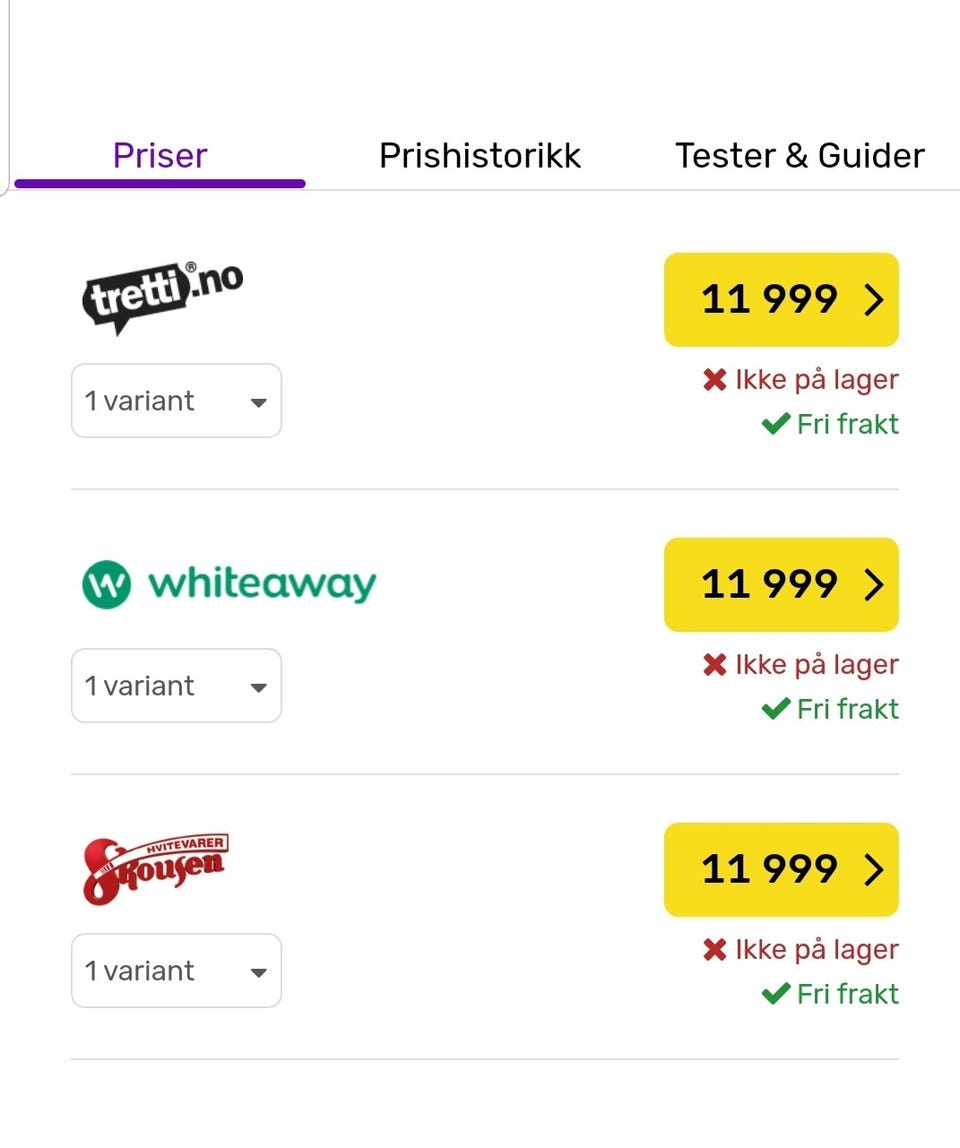
Task: Go to whiteaway's 11 999 price offer
Action: 781,585
